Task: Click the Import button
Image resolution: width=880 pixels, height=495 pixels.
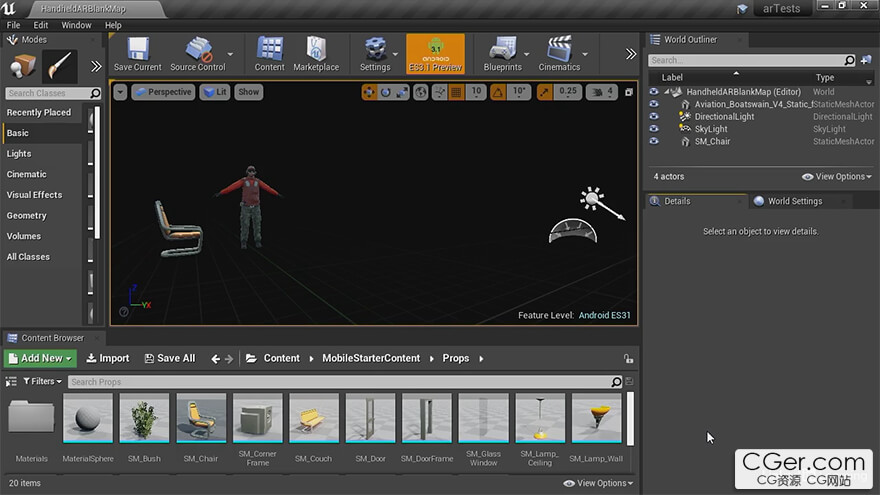Action: (x=108, y=358)
